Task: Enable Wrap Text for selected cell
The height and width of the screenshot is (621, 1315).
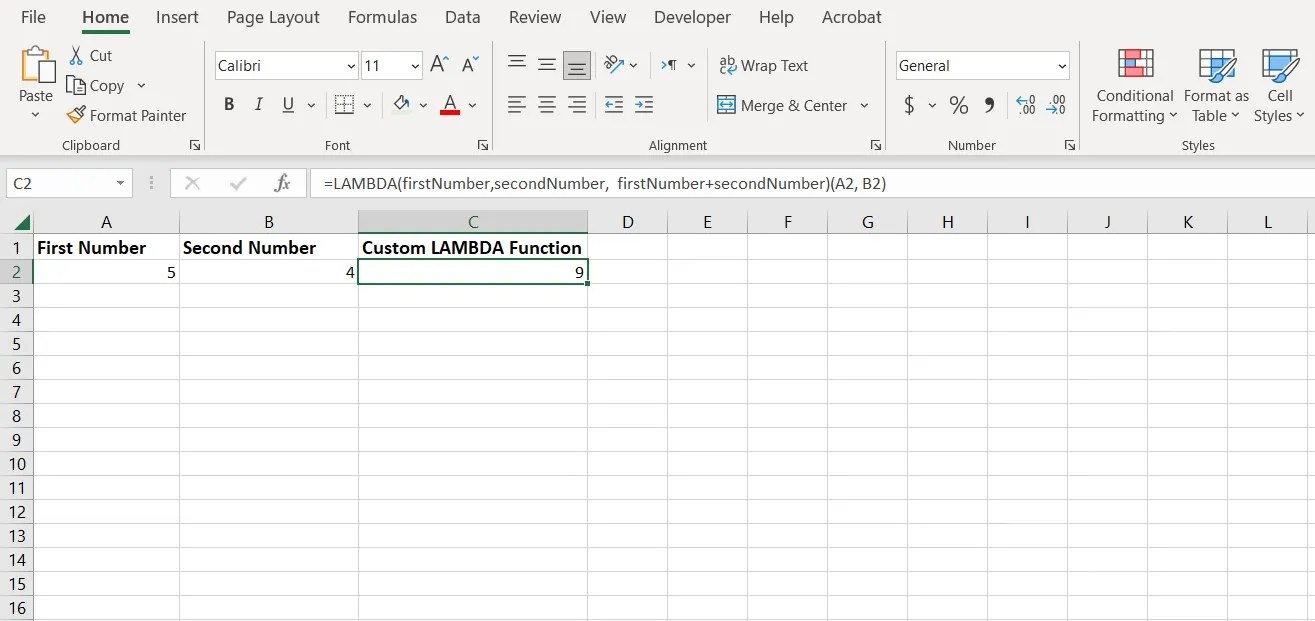Action: pos(763,65)
